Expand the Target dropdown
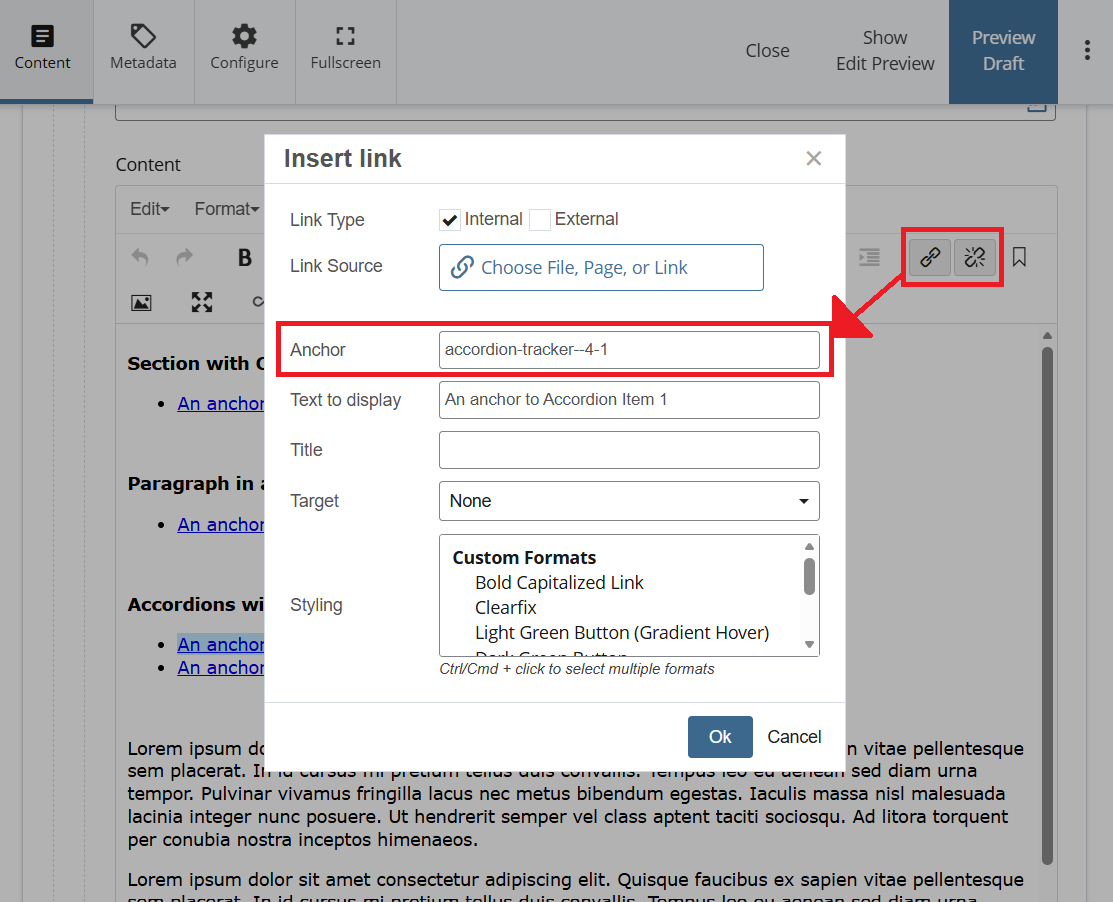The image size is (1113, 902). click(629, 501)
